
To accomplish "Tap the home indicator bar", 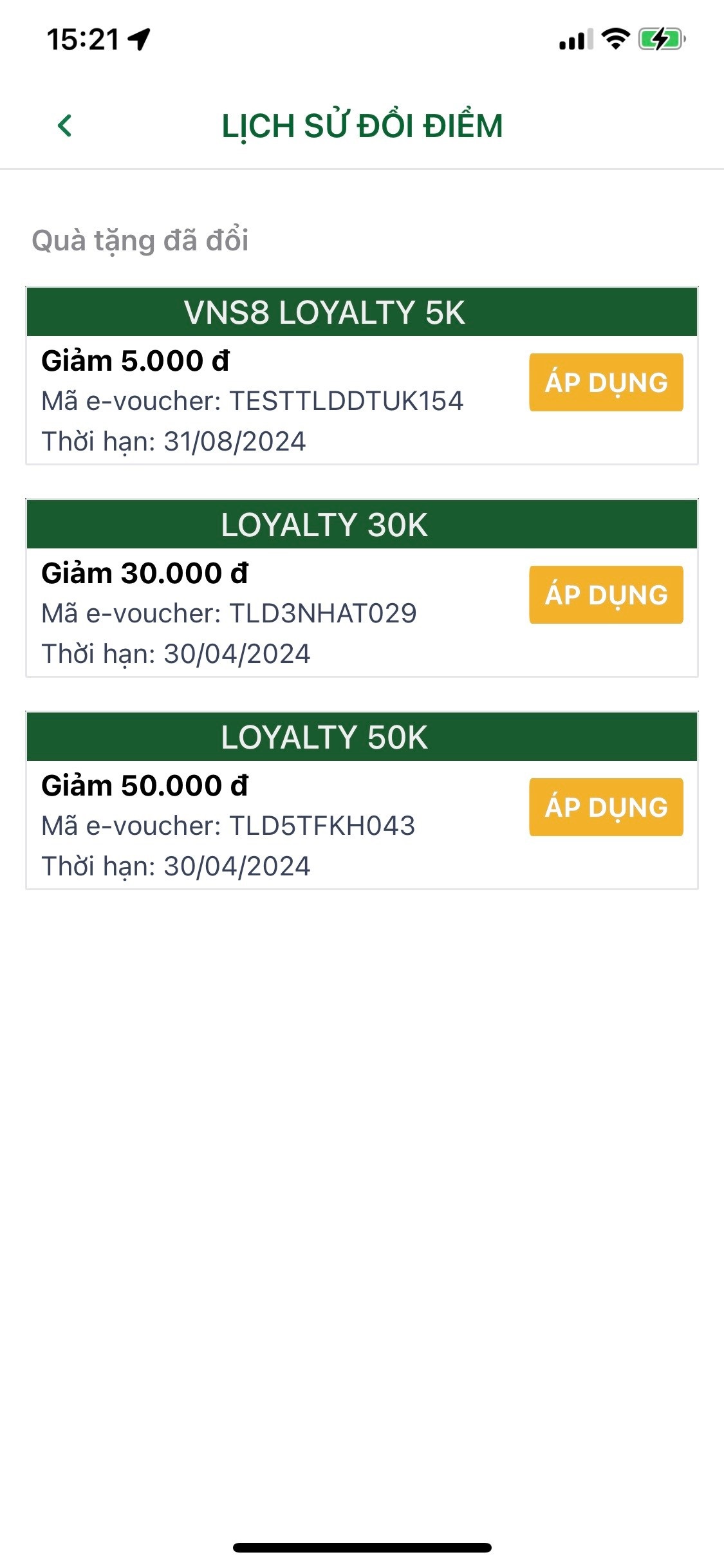I will [x=362, y=1547].
